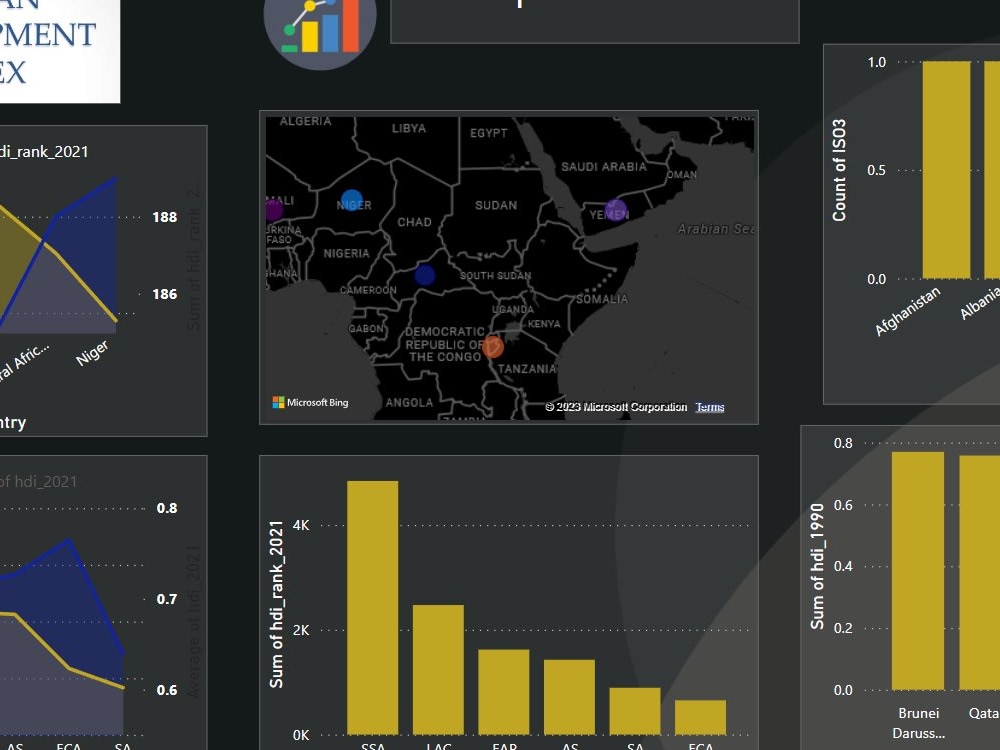Click the Microsoft Bing logo on the map
The height and width of the screenshot is (750, 1000).
tap(312, 402)
